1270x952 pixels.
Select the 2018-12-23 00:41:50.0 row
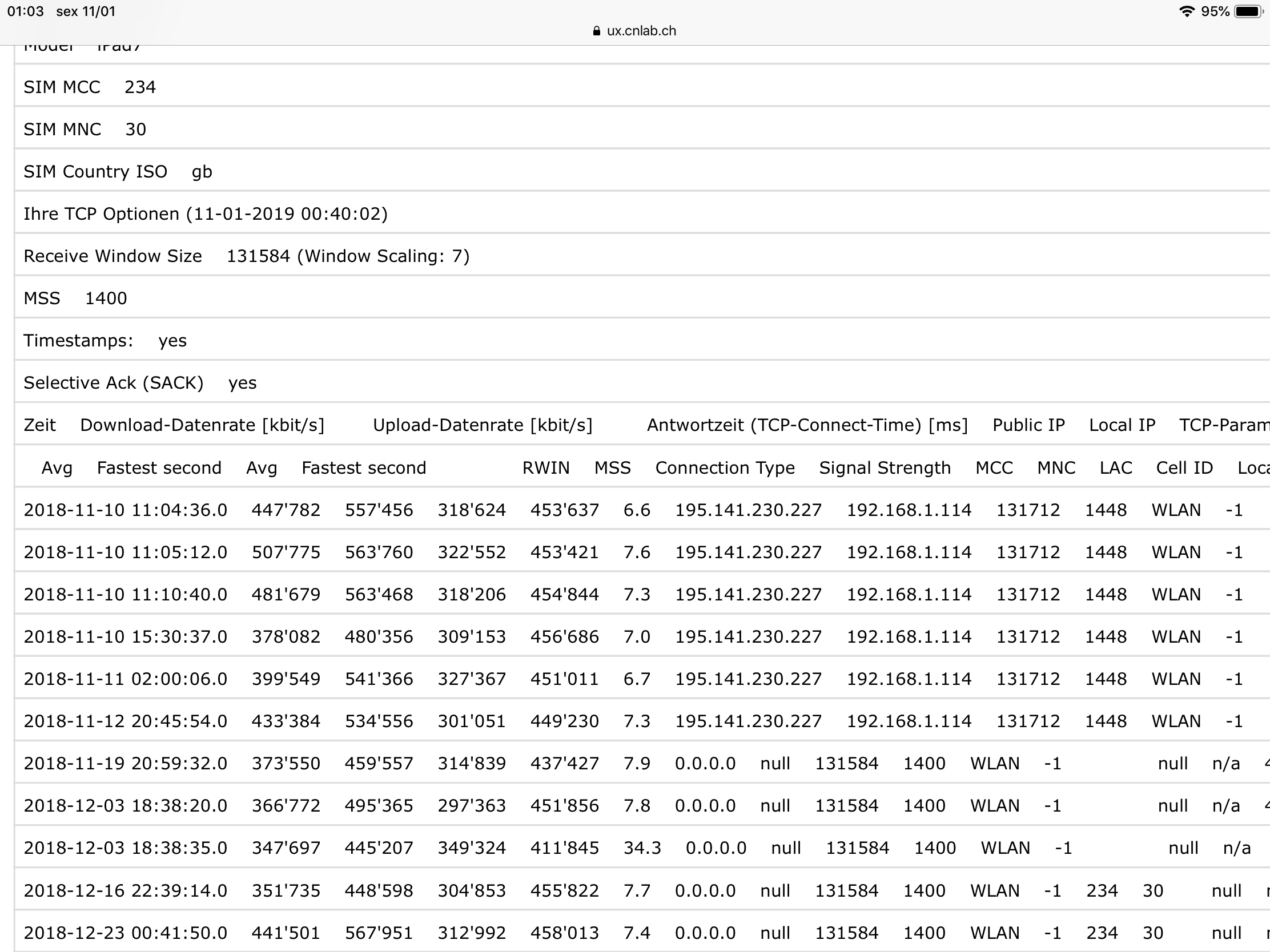(x=125, y=933)
